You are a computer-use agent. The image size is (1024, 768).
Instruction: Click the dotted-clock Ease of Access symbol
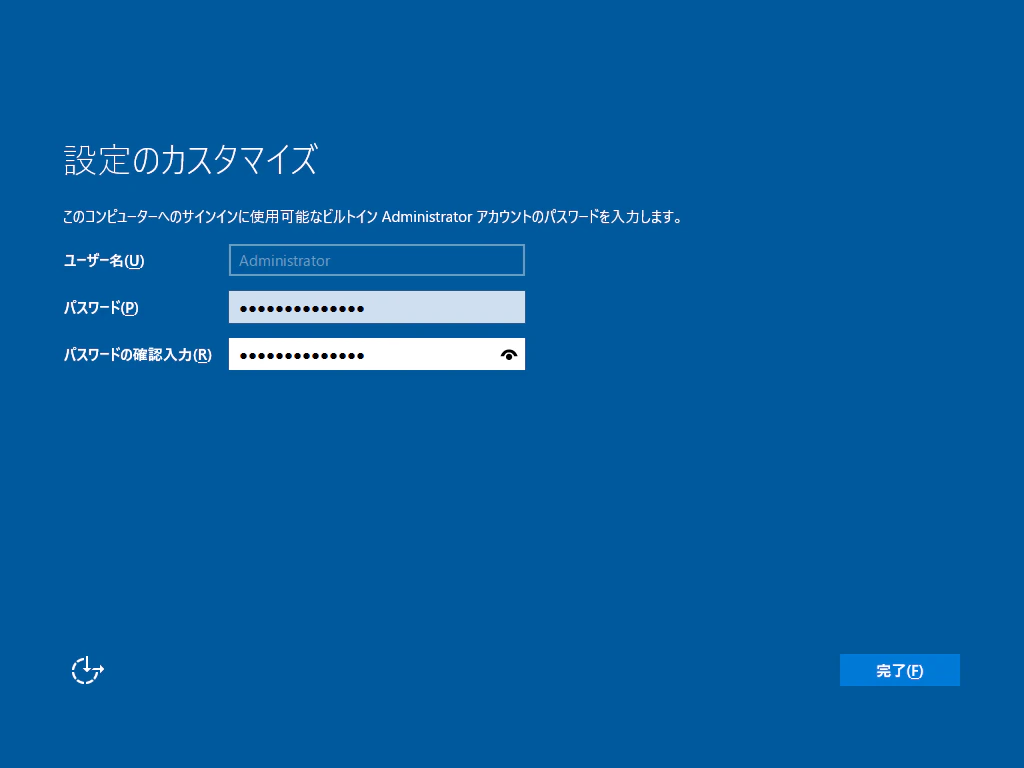(x=86, y=670)
